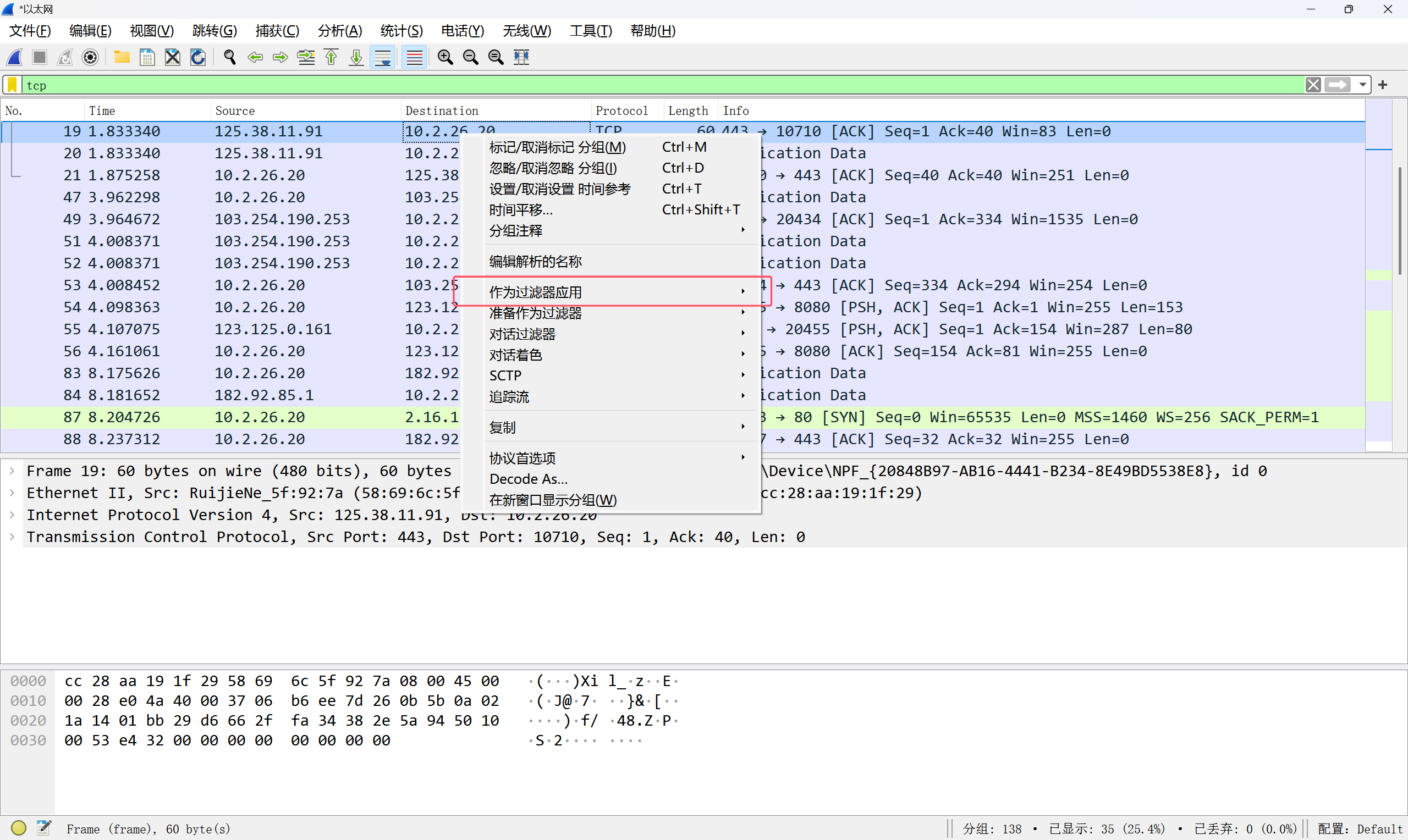The width and height of the screenshot is (1408, 840).
Task: Toggle auto-scroll during live capture
Action: [x=383, y=57]
